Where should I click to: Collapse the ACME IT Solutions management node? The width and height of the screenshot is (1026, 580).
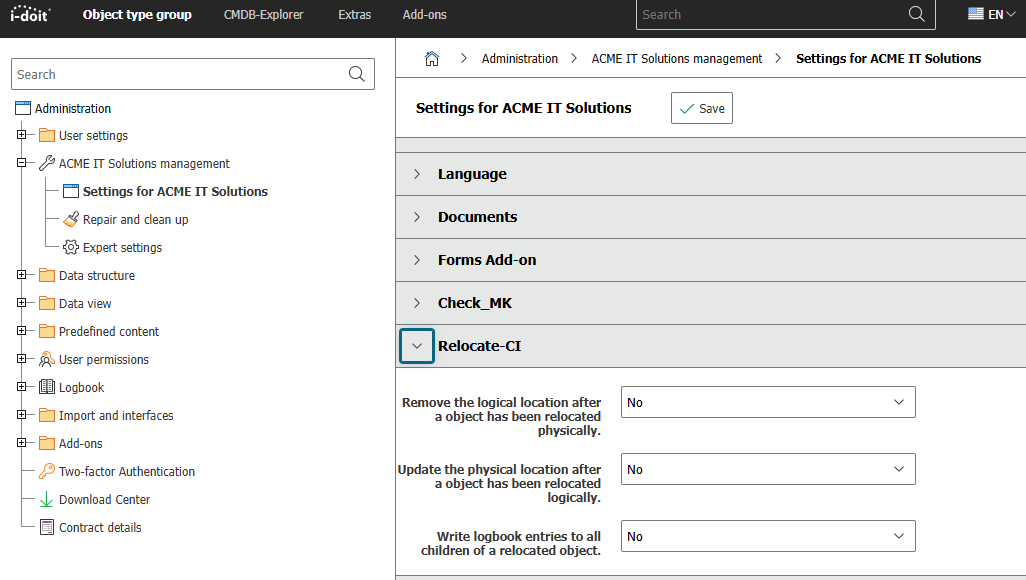pos(22,163)
